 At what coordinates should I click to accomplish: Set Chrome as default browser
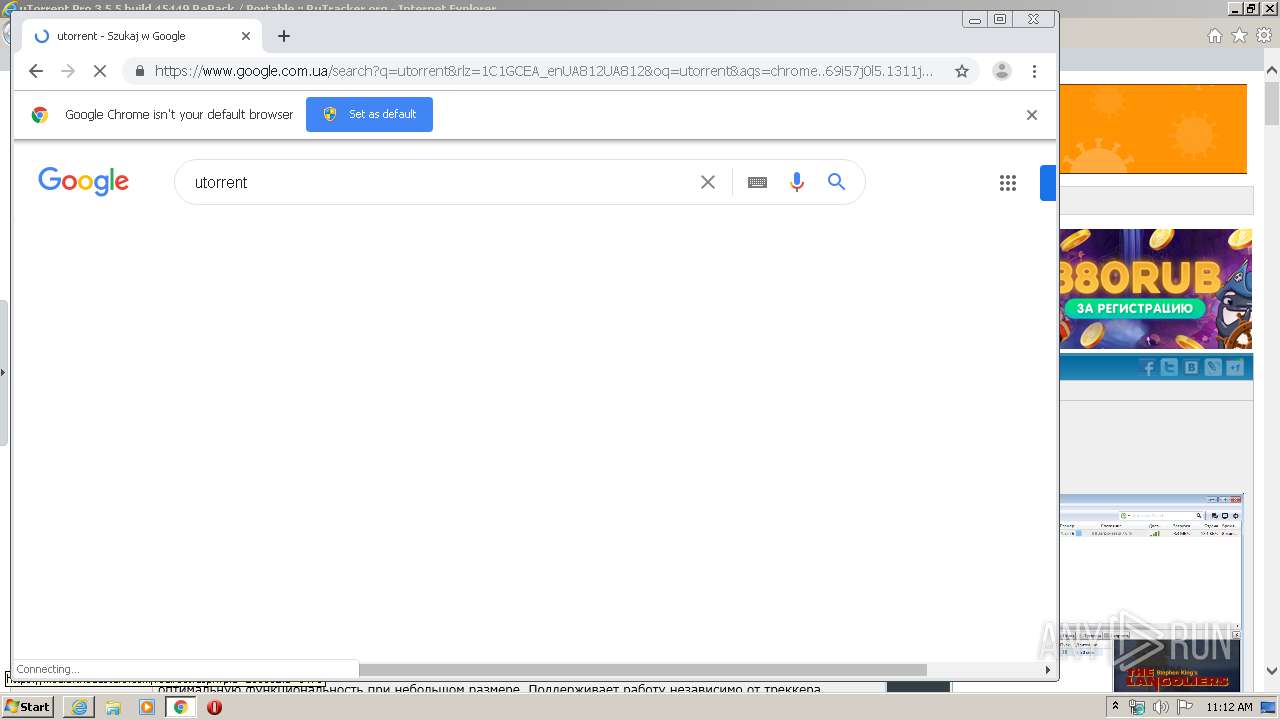pos(369,114)
